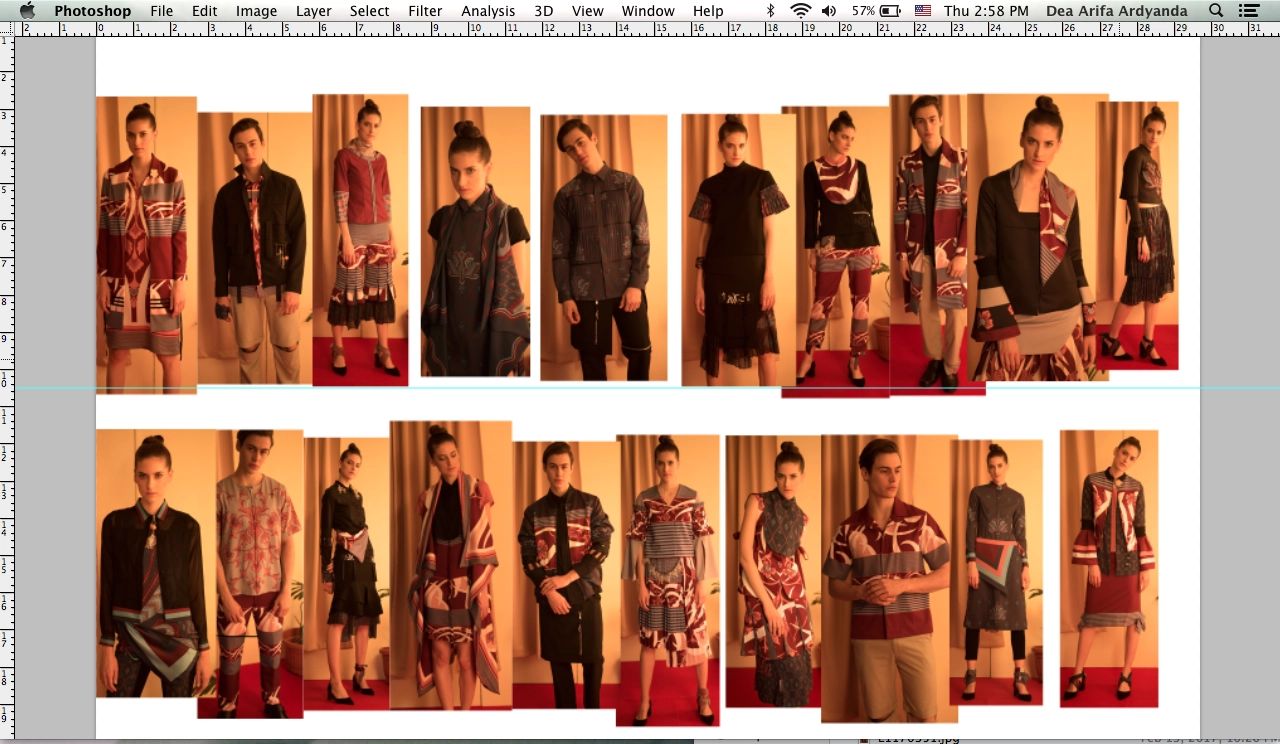Click the ruler origin corner box
Viewport: 1280px width, 744px height.
point(7,29)
